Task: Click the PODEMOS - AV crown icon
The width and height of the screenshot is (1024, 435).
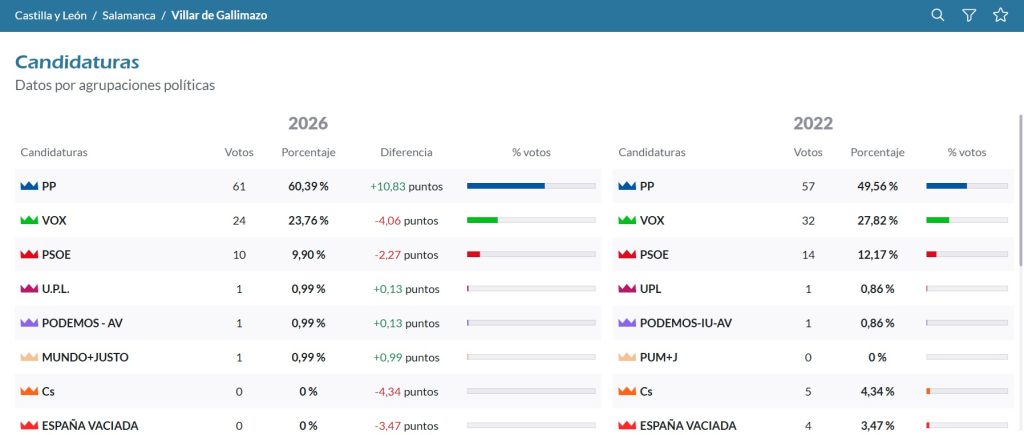Action: pyautogui.click(x=29, y=323)
